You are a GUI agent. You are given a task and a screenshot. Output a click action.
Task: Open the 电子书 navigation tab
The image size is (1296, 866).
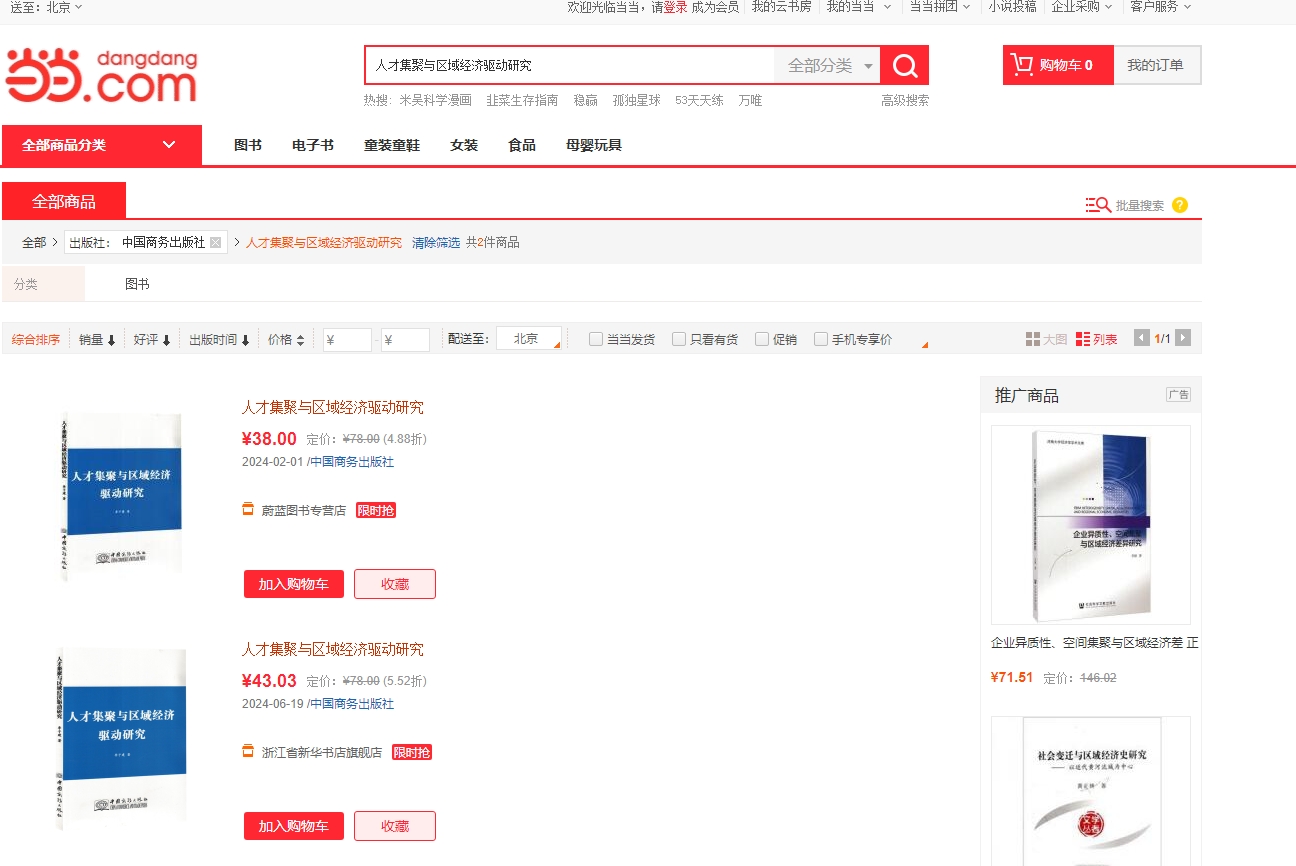click(313, 145)
